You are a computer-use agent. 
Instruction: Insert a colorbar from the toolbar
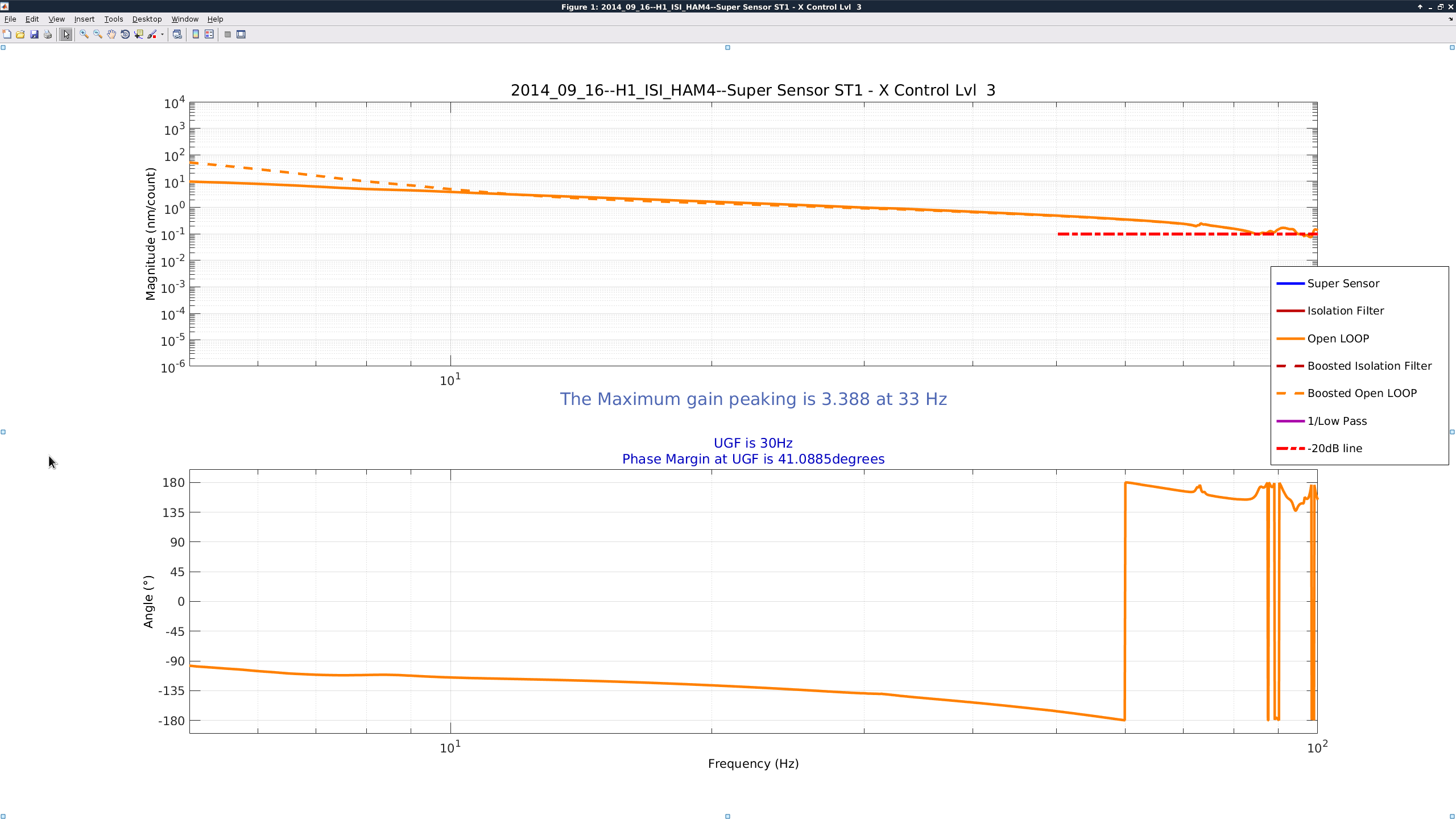point(196,35)
